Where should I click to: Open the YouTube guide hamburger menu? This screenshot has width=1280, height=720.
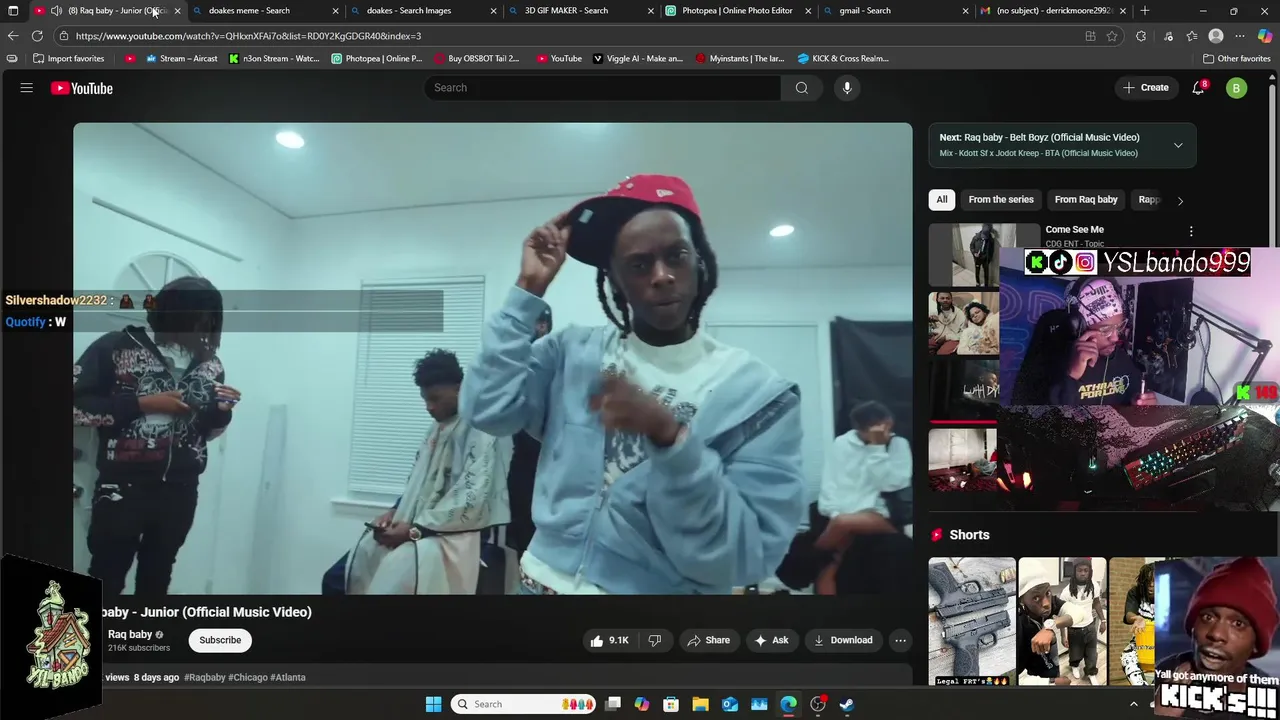[27, 88]
